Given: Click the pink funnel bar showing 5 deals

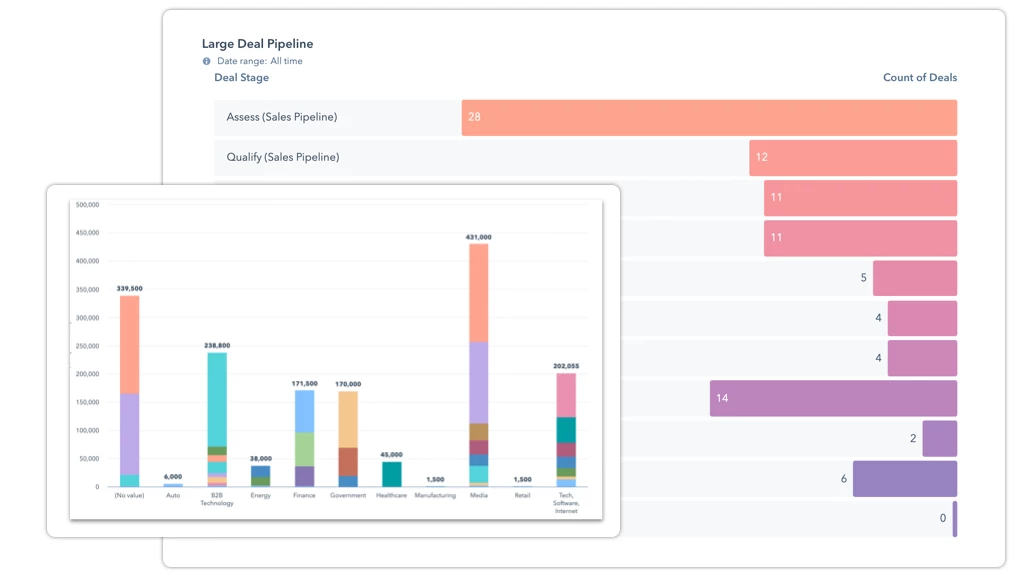Looking at the screenshot, I should click(915, 278).
